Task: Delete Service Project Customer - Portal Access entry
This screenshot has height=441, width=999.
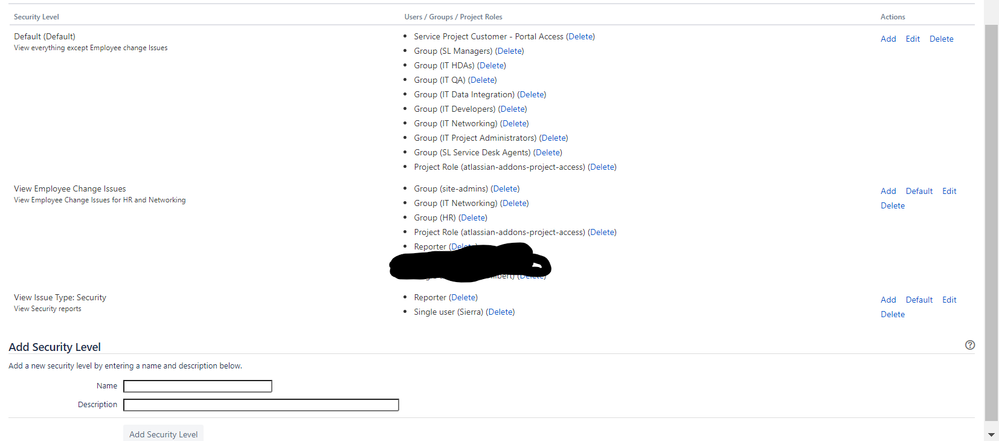Action: 580,36
